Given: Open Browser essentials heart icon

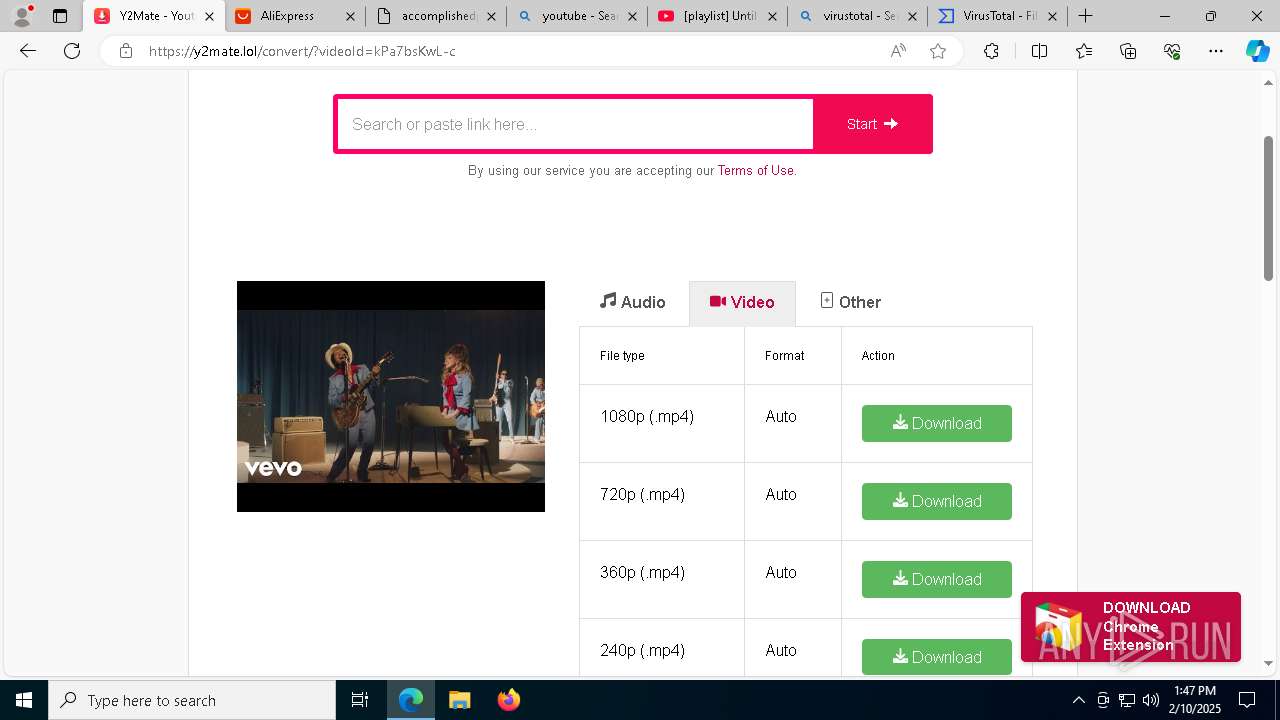Looking at the screenshot, I should click(1172, 51).
